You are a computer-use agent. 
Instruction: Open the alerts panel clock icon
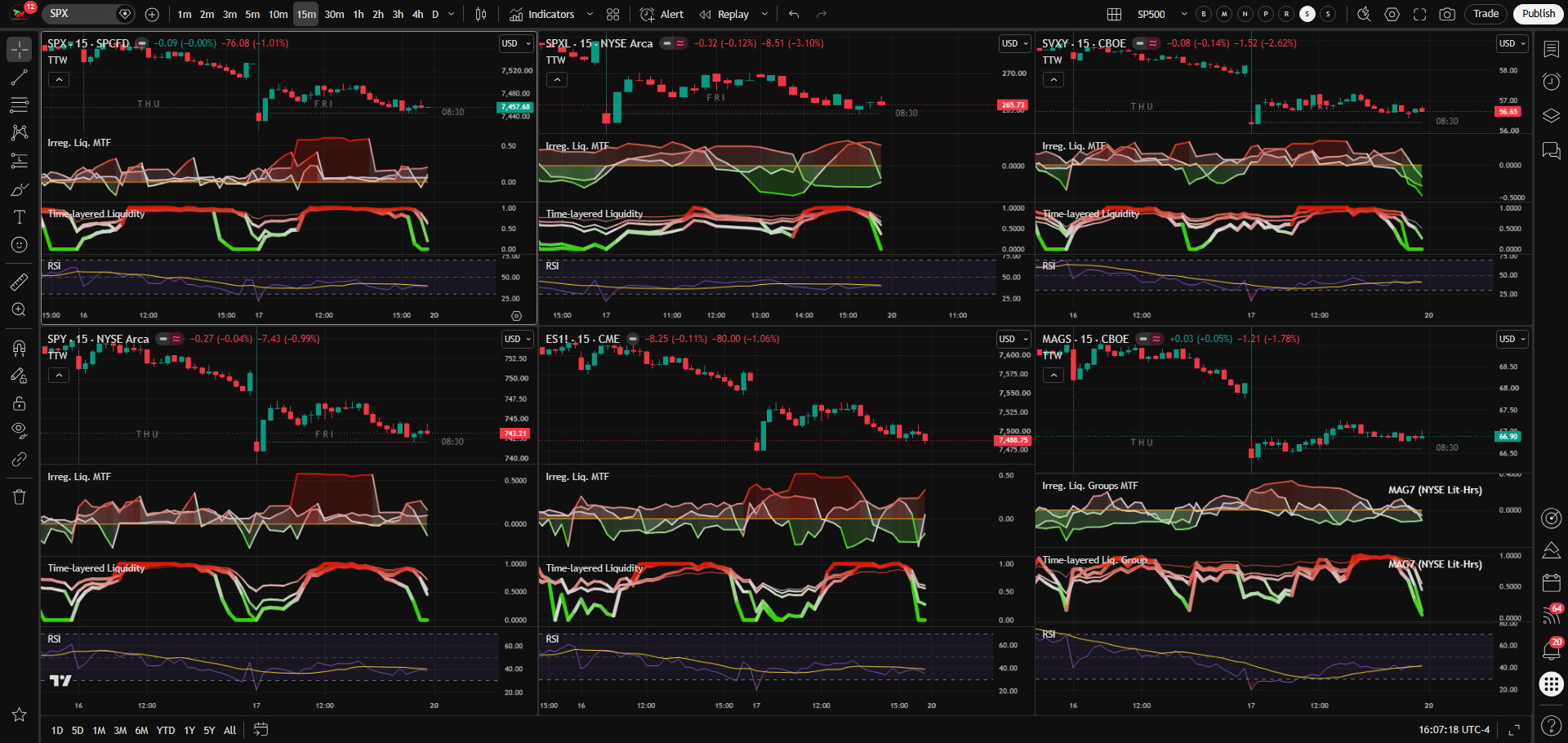click(x=1551, y=82)
